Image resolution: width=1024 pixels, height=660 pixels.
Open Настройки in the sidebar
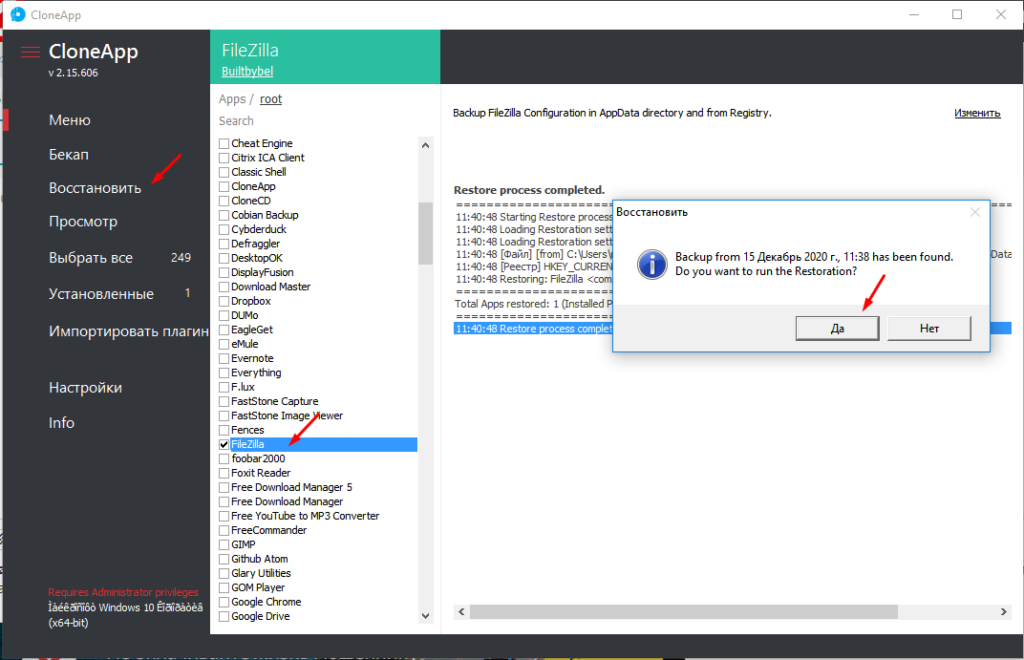click(85, 388)
